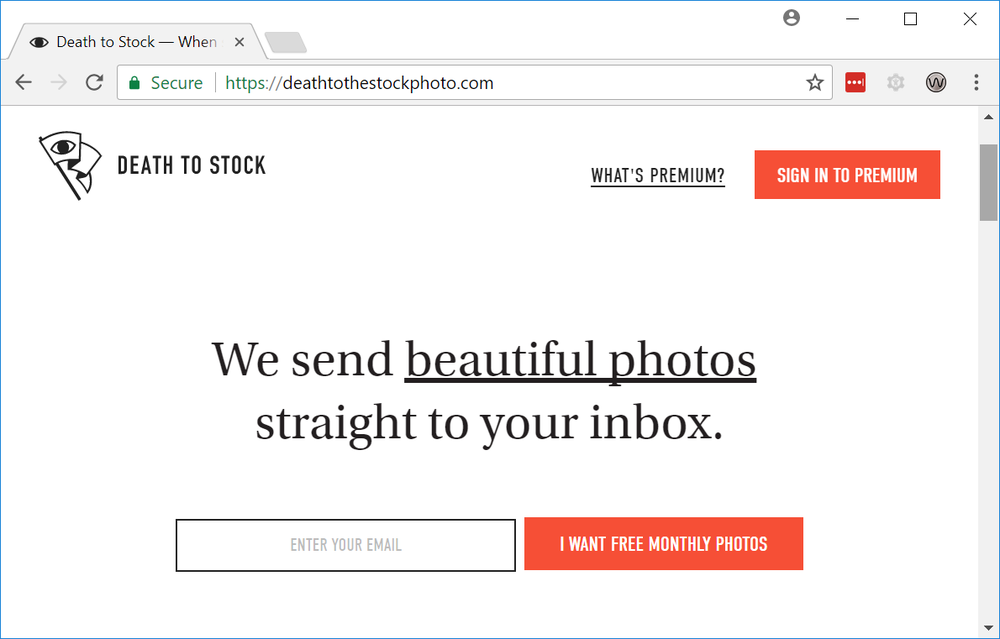Click the vertical scrollbar thumb
This screenshot has height=639, width=1000.
tap(989, 182)
